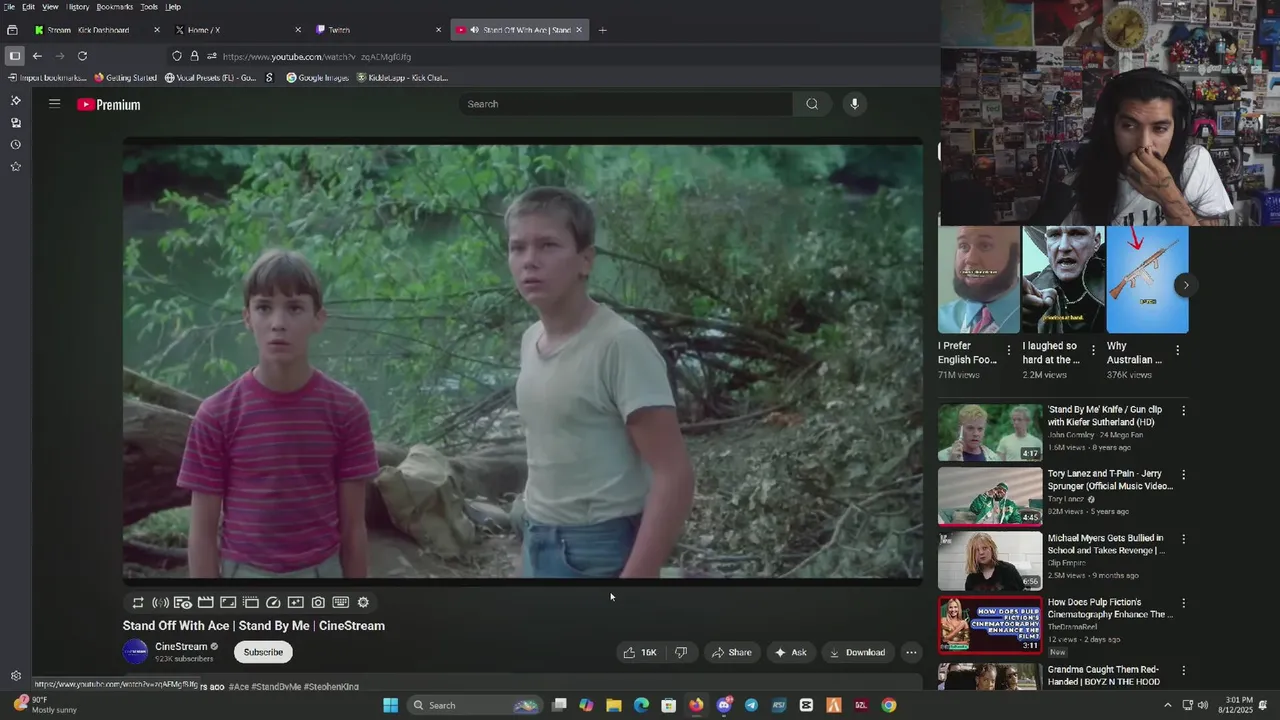Image resolution: width=1280 pixels, height=720 pixels.
Task: Open options for Tory Lanez Jerry Sprunger video
Action: click(x=1184, y=475)
